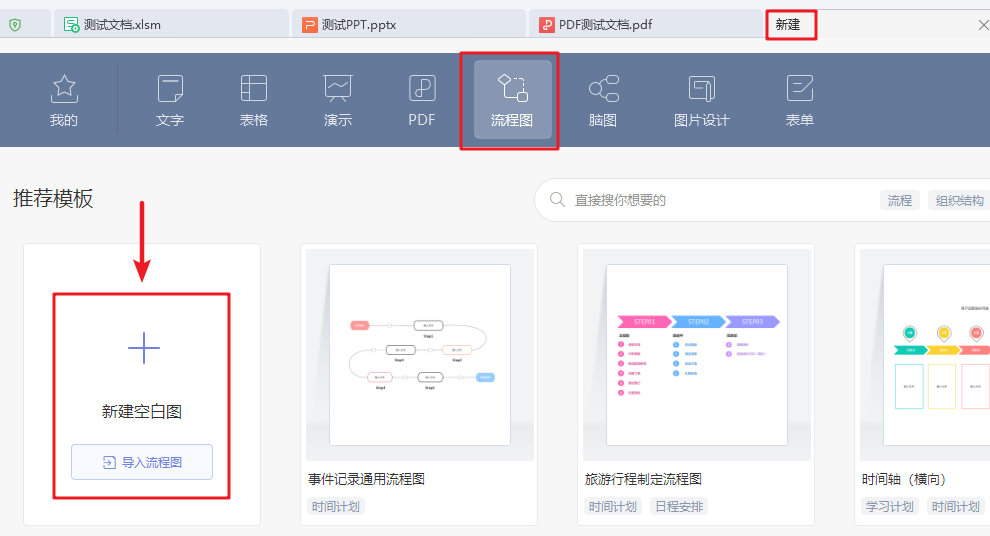The image size is (990, 536).
Task: Select the 新建 tab
Action: tap(788, 25)
